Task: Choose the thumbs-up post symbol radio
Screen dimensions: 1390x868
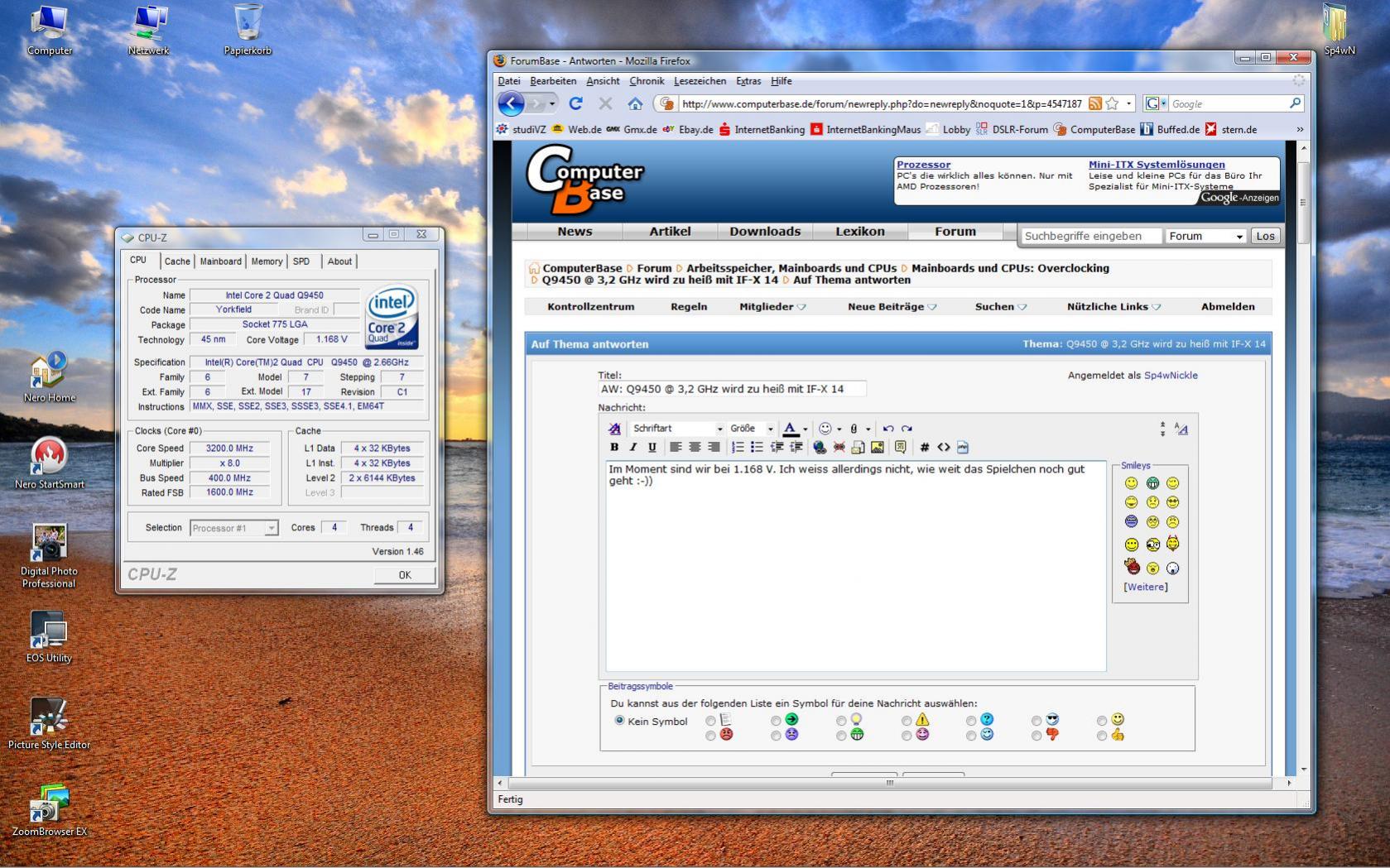Action: coord(1102,736)
